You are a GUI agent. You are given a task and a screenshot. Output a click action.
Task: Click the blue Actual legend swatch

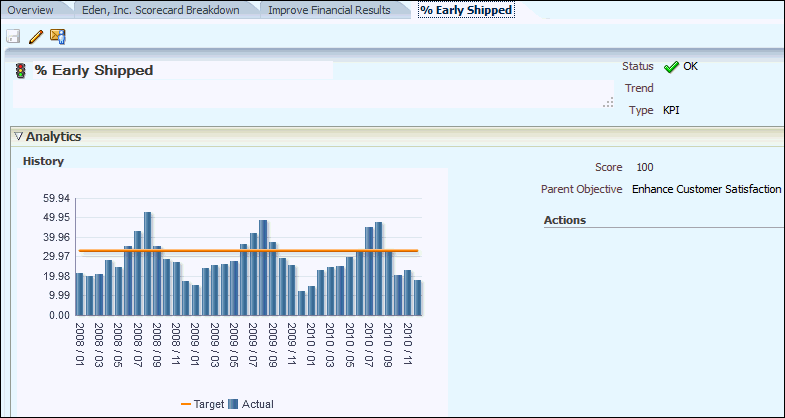tap(233, 404)
